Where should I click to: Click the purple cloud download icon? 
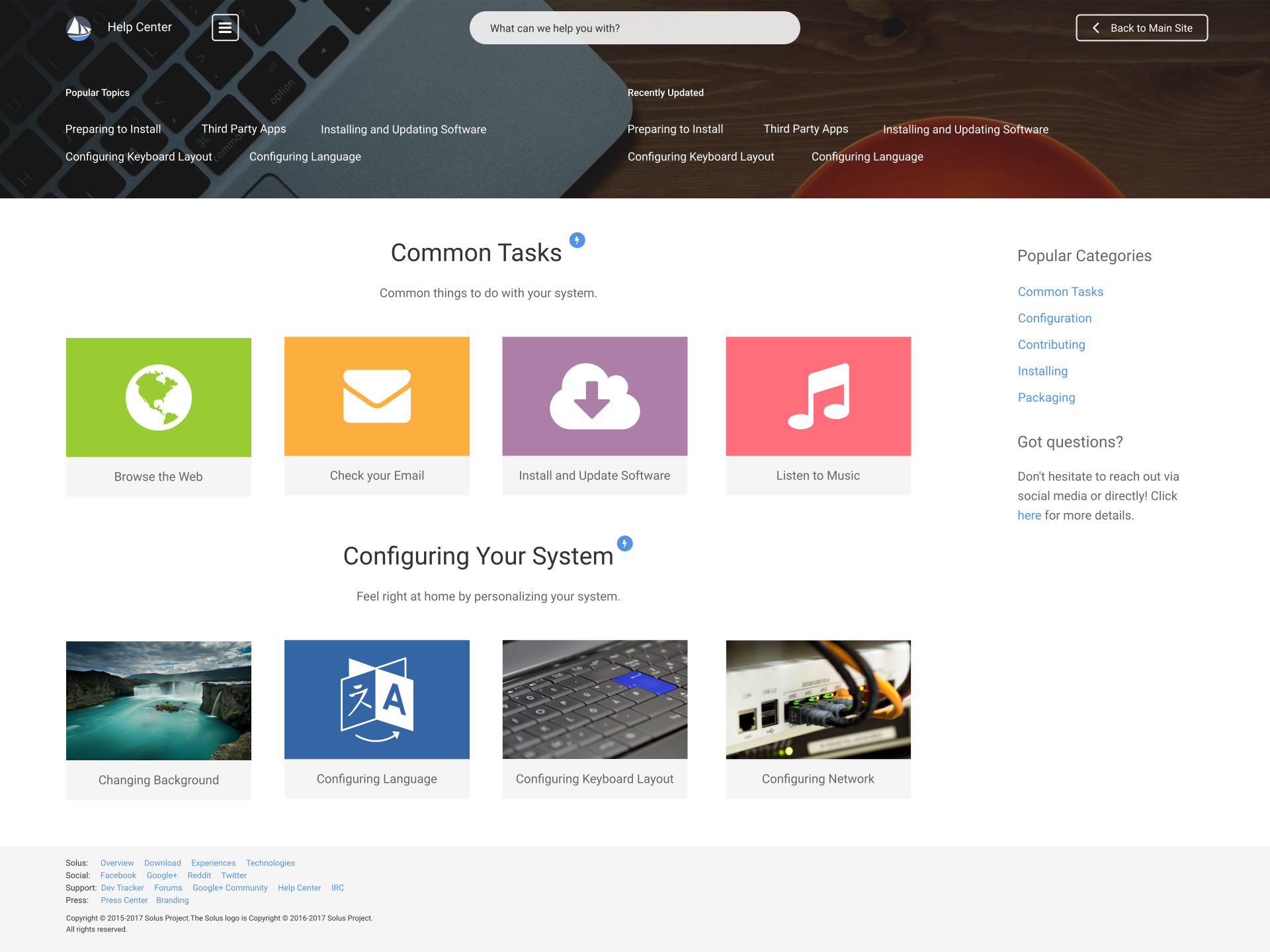[x=595, y=396]
